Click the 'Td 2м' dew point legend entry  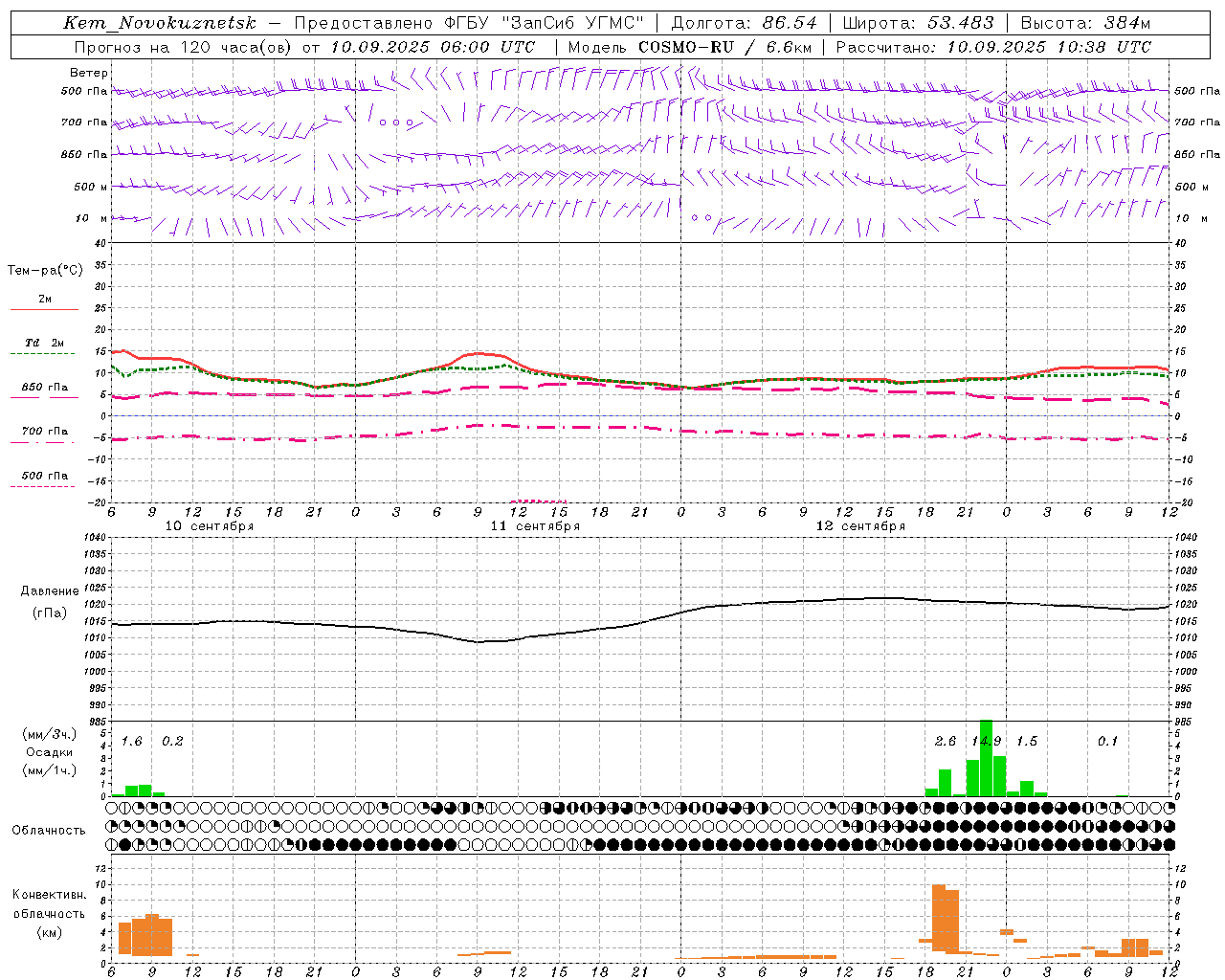click(x=44, y=343)
